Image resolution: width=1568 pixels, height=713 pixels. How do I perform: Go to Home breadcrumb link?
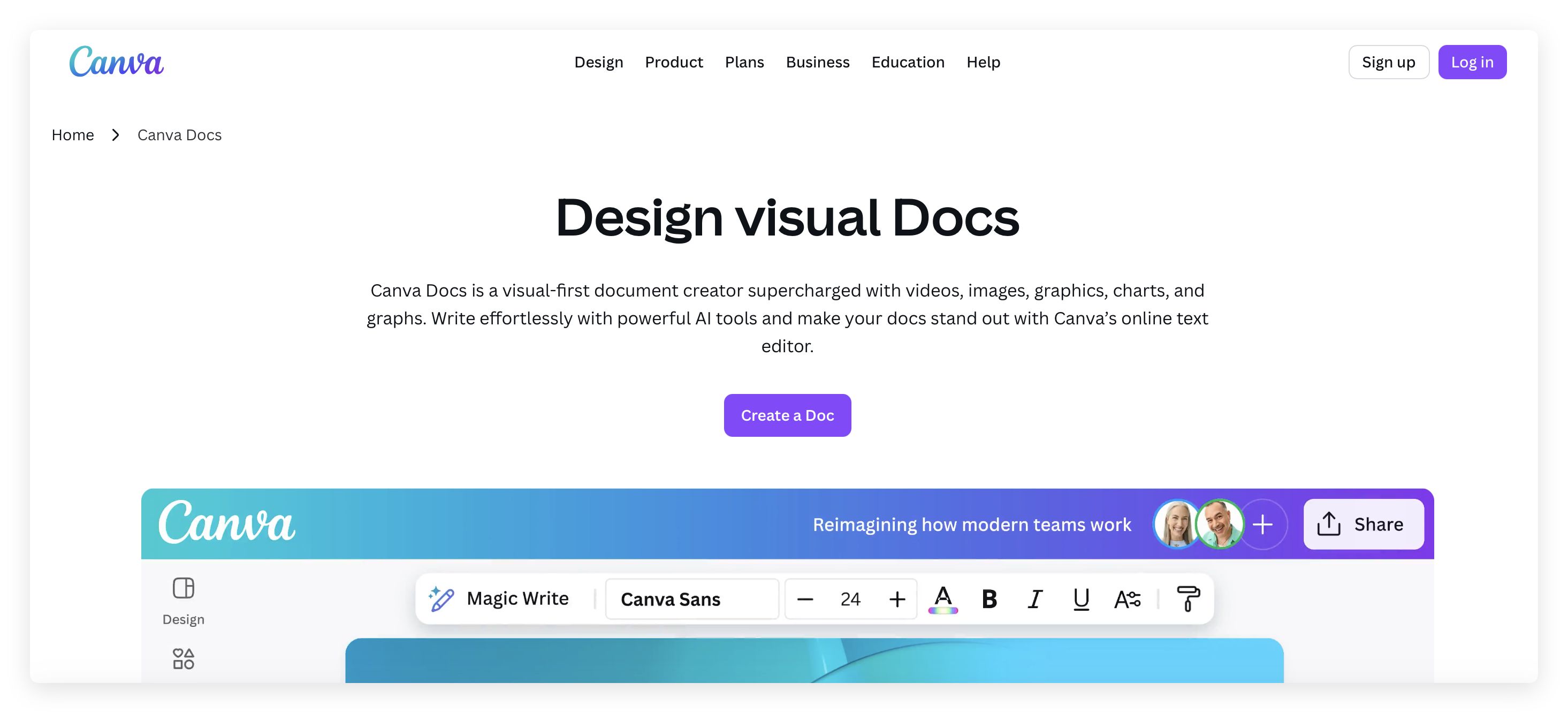pyautogui.click(x=72, y=134)
